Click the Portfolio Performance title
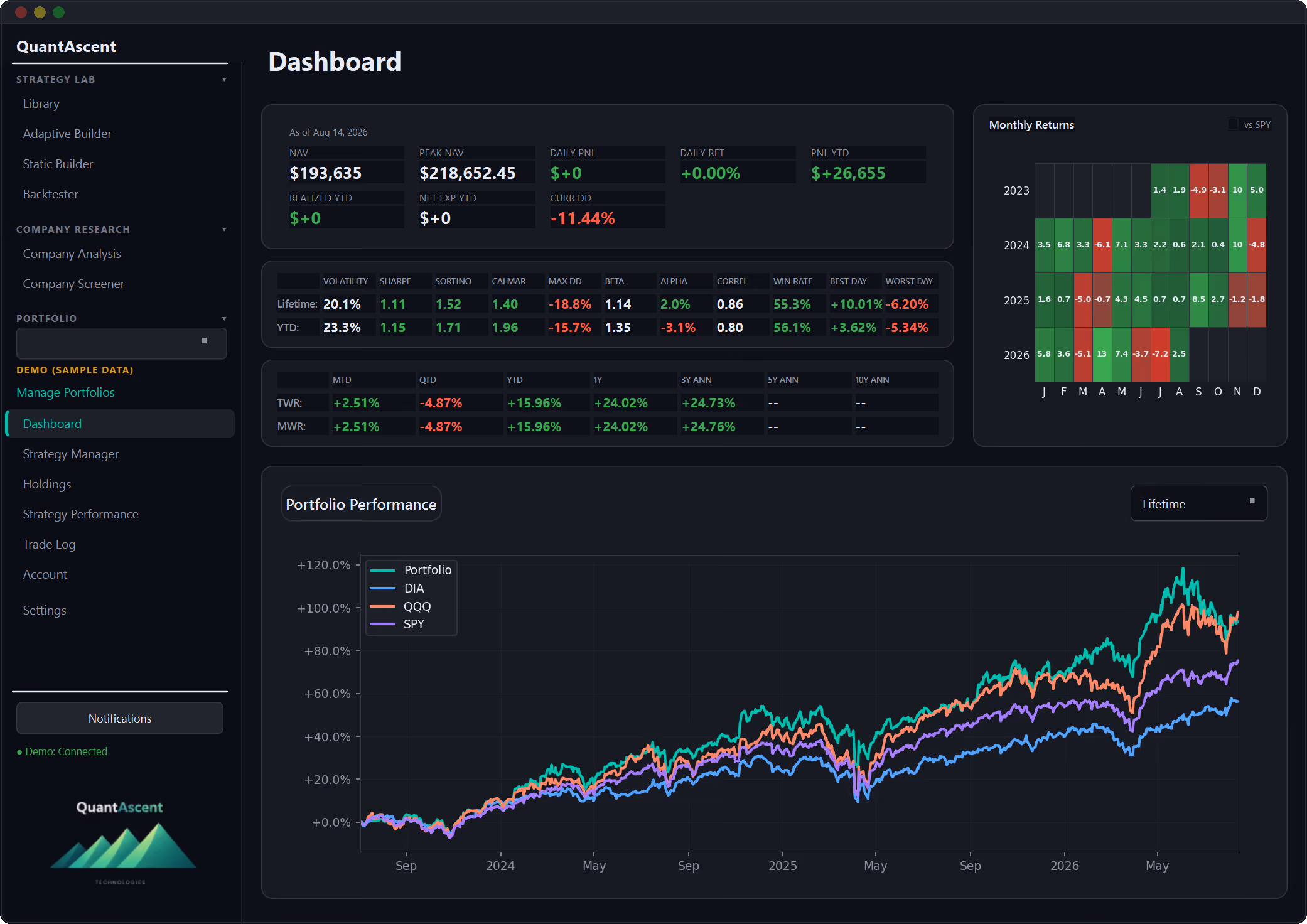 click(x=361, y=504)
